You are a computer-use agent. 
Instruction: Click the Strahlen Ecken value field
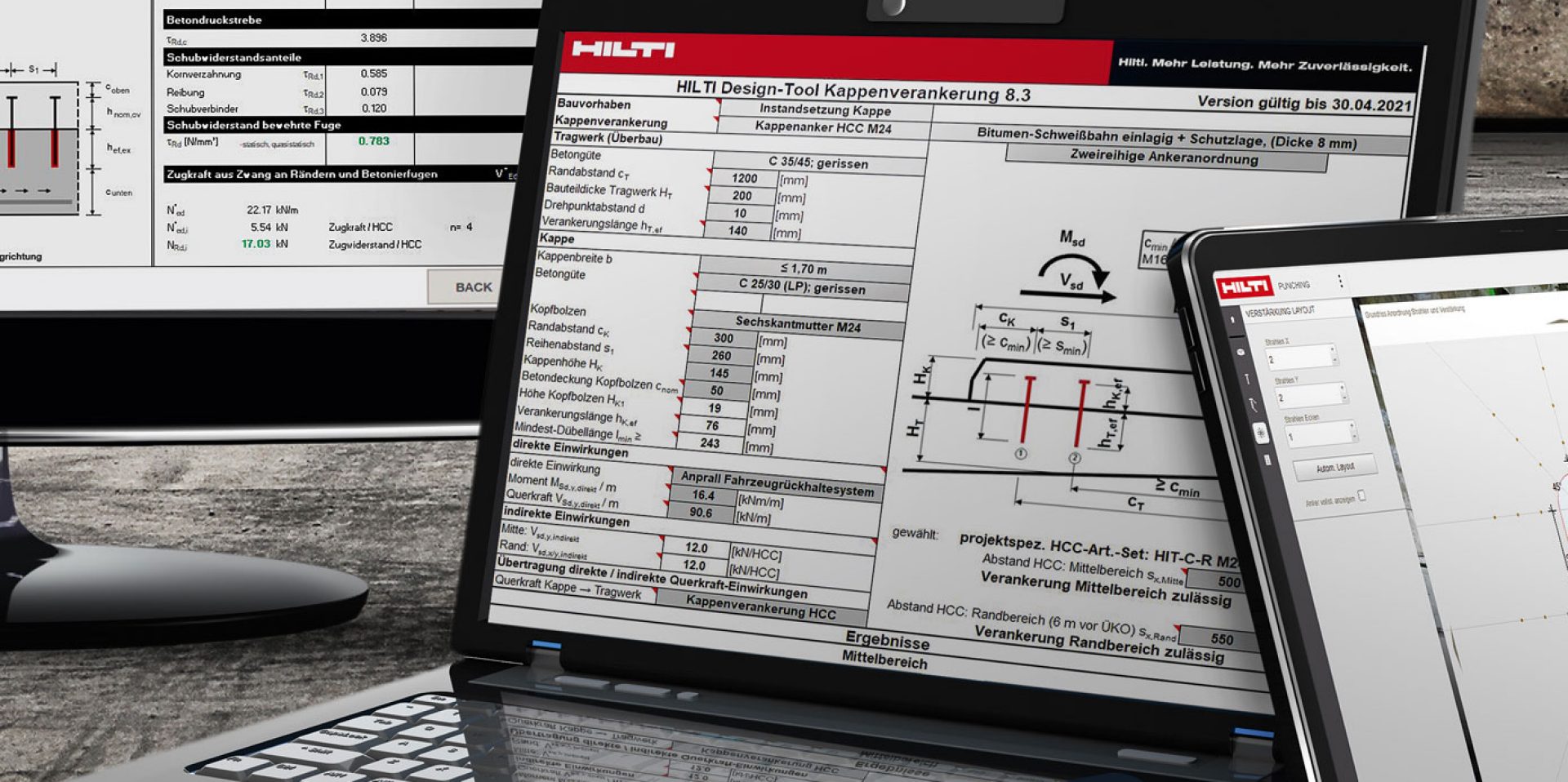1316,435
